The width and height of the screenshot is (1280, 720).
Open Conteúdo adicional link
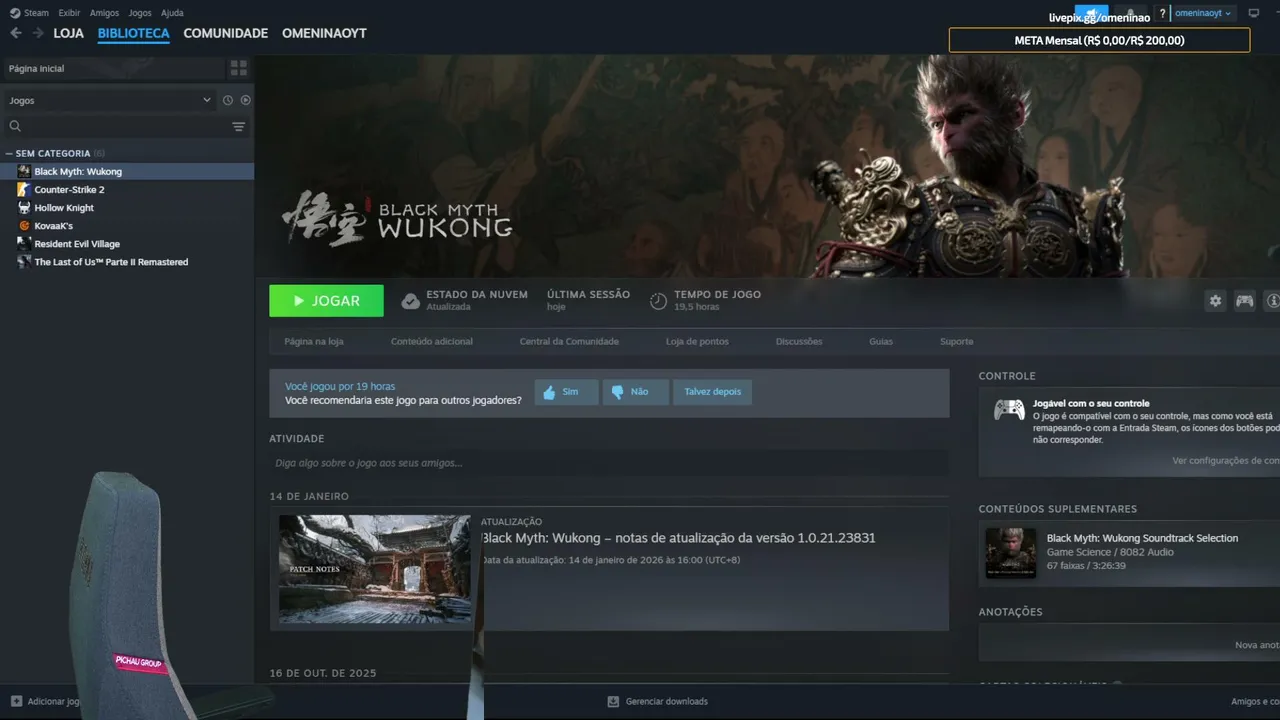(432, 342)
